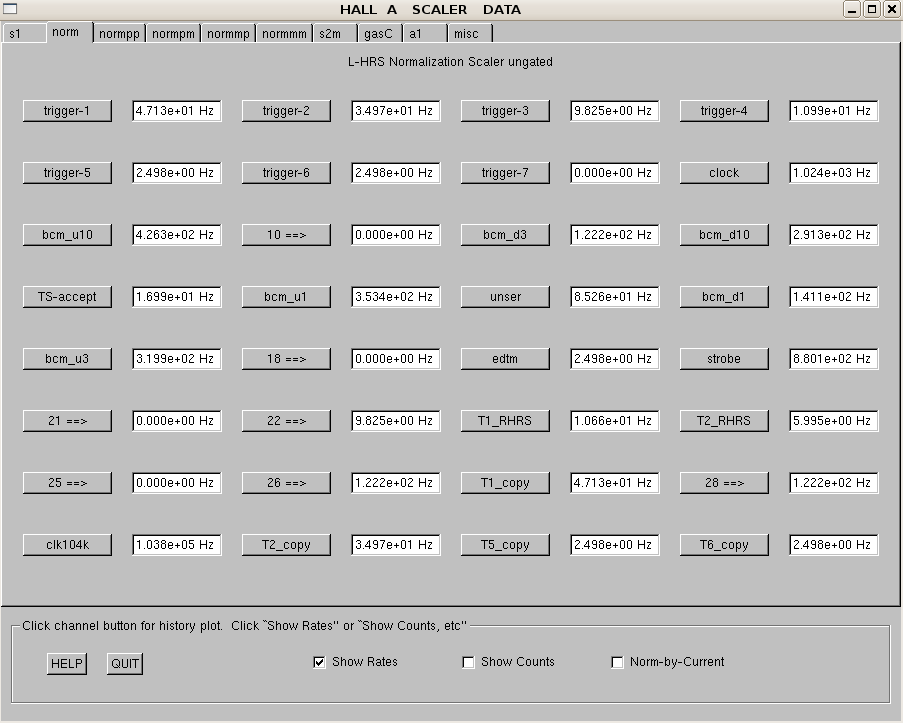Click the '22 ==>' channel button

[x=286, y=421]
